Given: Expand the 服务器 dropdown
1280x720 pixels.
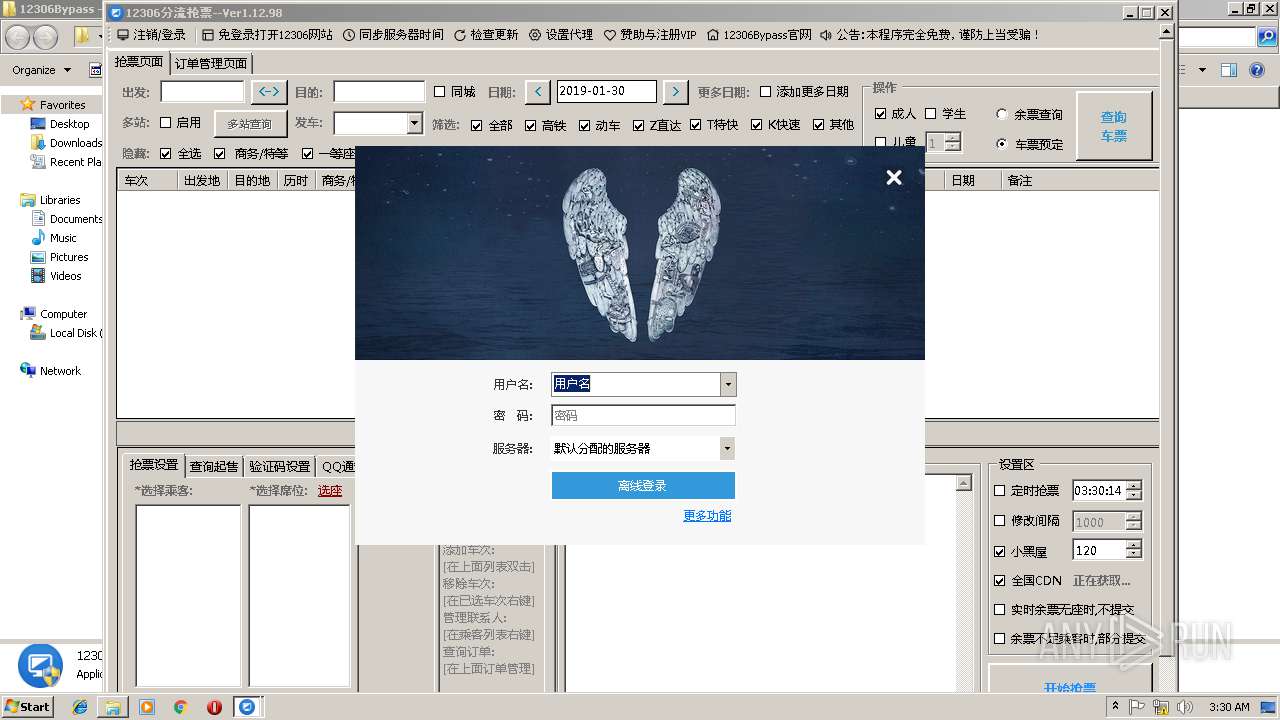Looking at the screenshot, I should 727,449.
